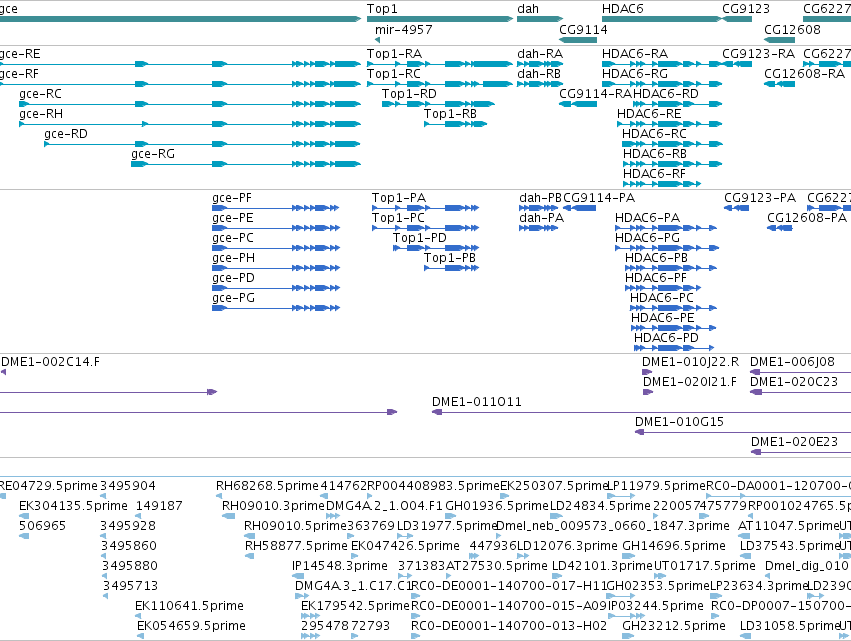Select transcript gce-RC
The image size is (851, 641).
tap(40, 94)
